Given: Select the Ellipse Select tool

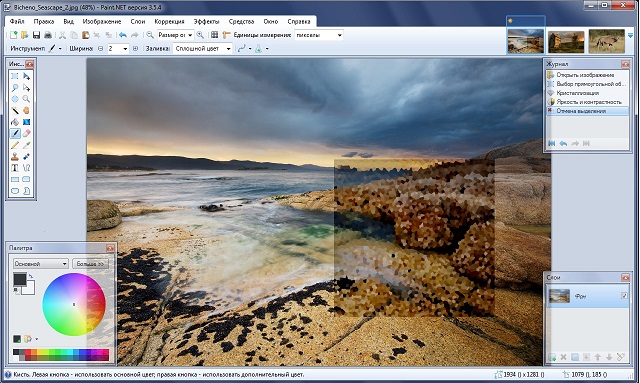Looking at the screenshot, I should (15, 99).
